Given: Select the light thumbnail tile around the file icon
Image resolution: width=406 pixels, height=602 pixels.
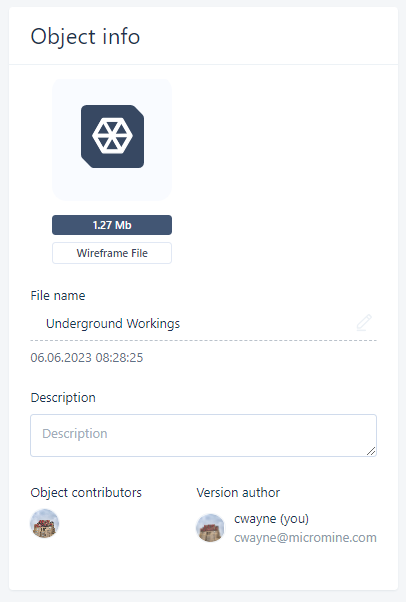Looking at the screenshot, I should pos(112,140).
